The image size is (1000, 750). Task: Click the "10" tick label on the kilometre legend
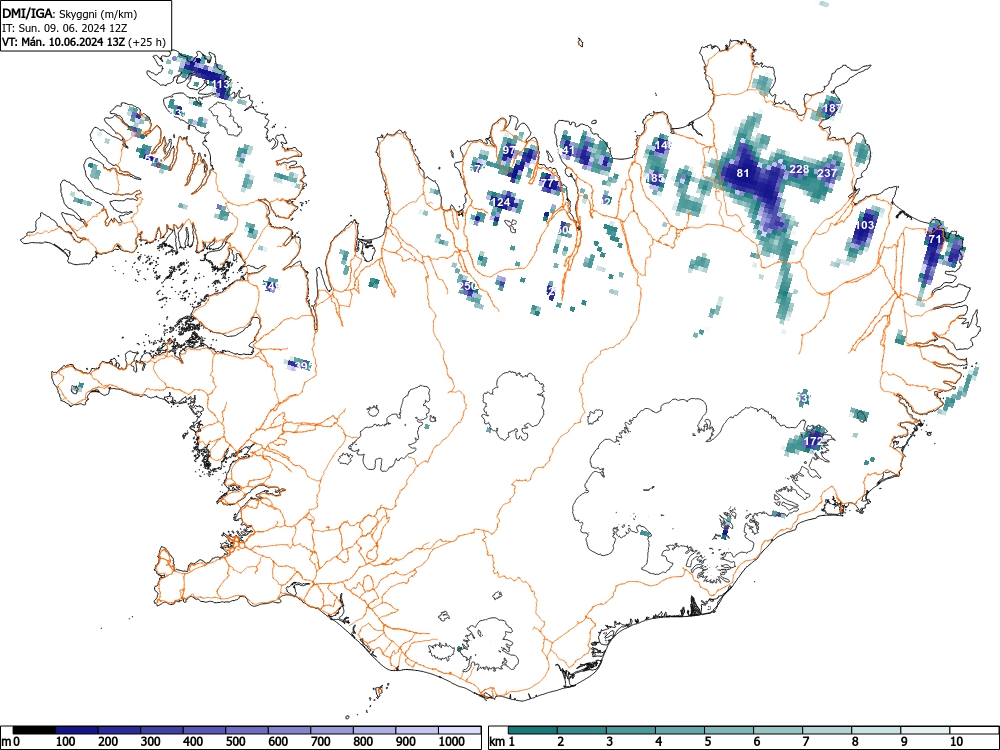pos(956,742)
